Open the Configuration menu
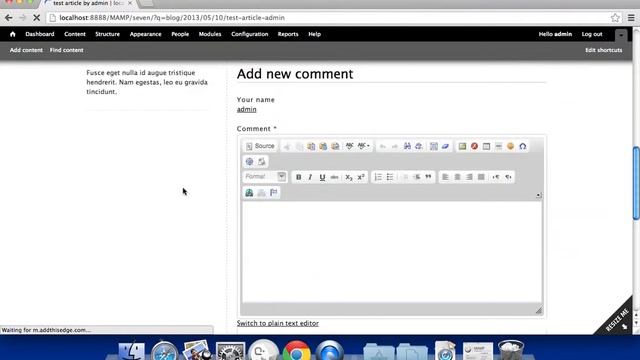 (249, 34)
